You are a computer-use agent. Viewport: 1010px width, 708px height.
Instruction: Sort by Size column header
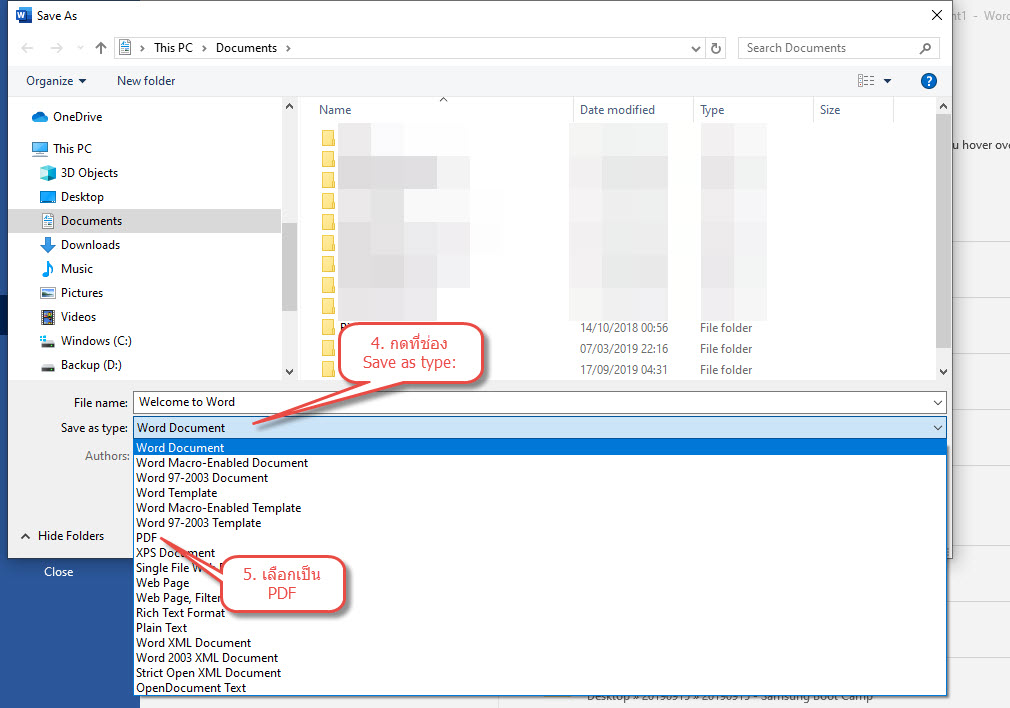click(x=830, y=110)
